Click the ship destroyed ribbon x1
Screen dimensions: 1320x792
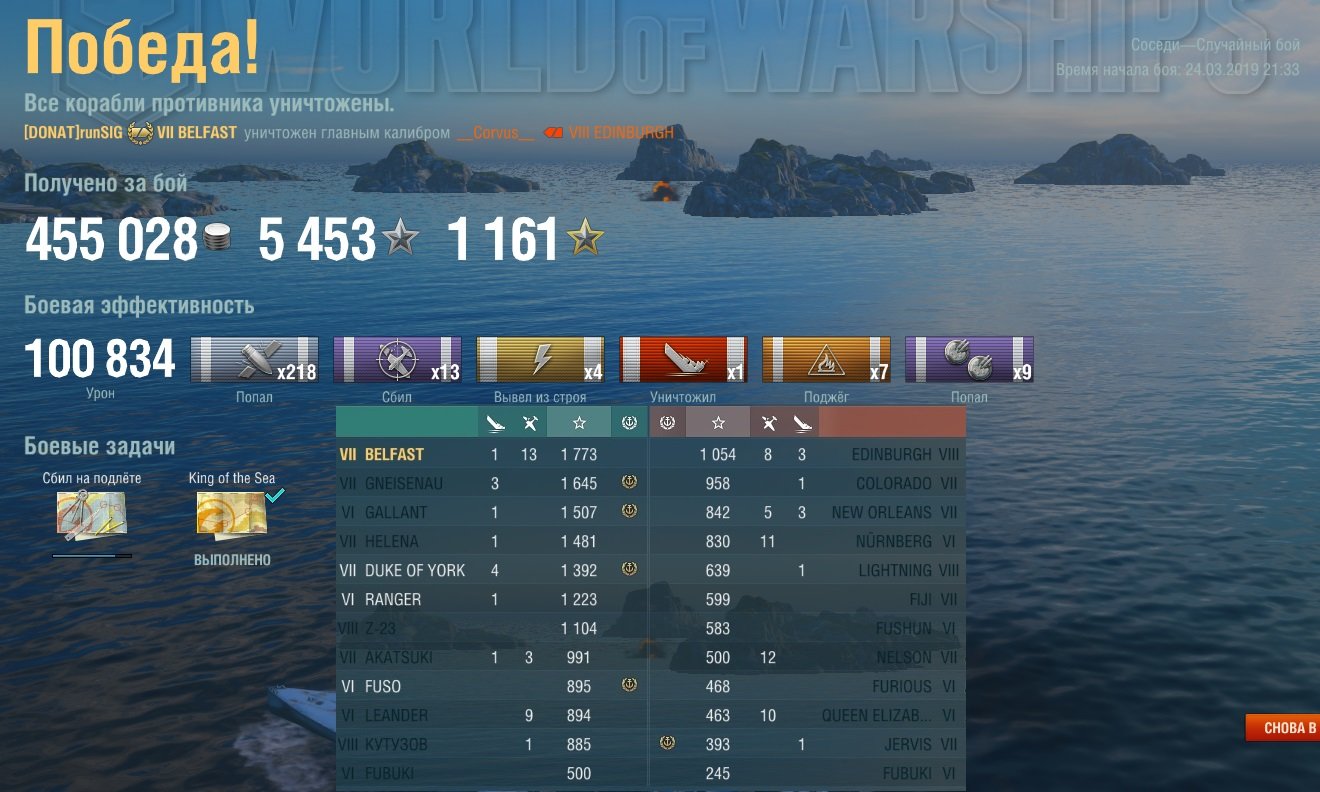click(683, 360)
